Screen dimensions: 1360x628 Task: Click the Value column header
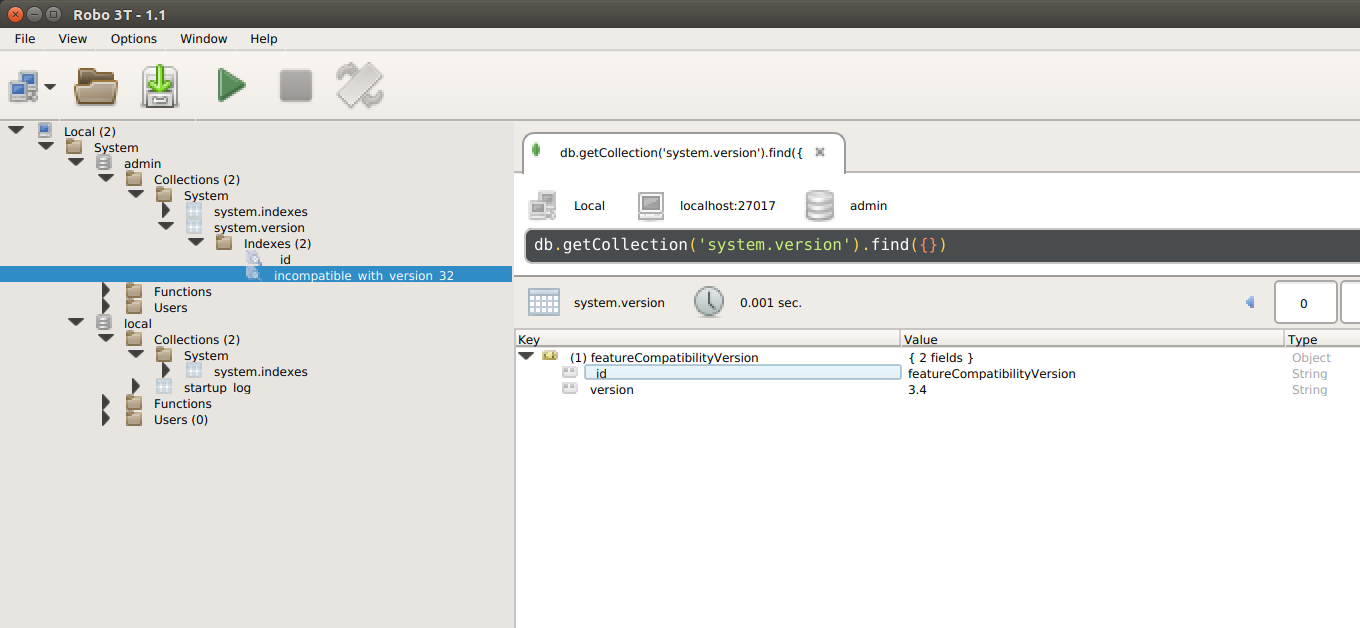(1090, 339)
